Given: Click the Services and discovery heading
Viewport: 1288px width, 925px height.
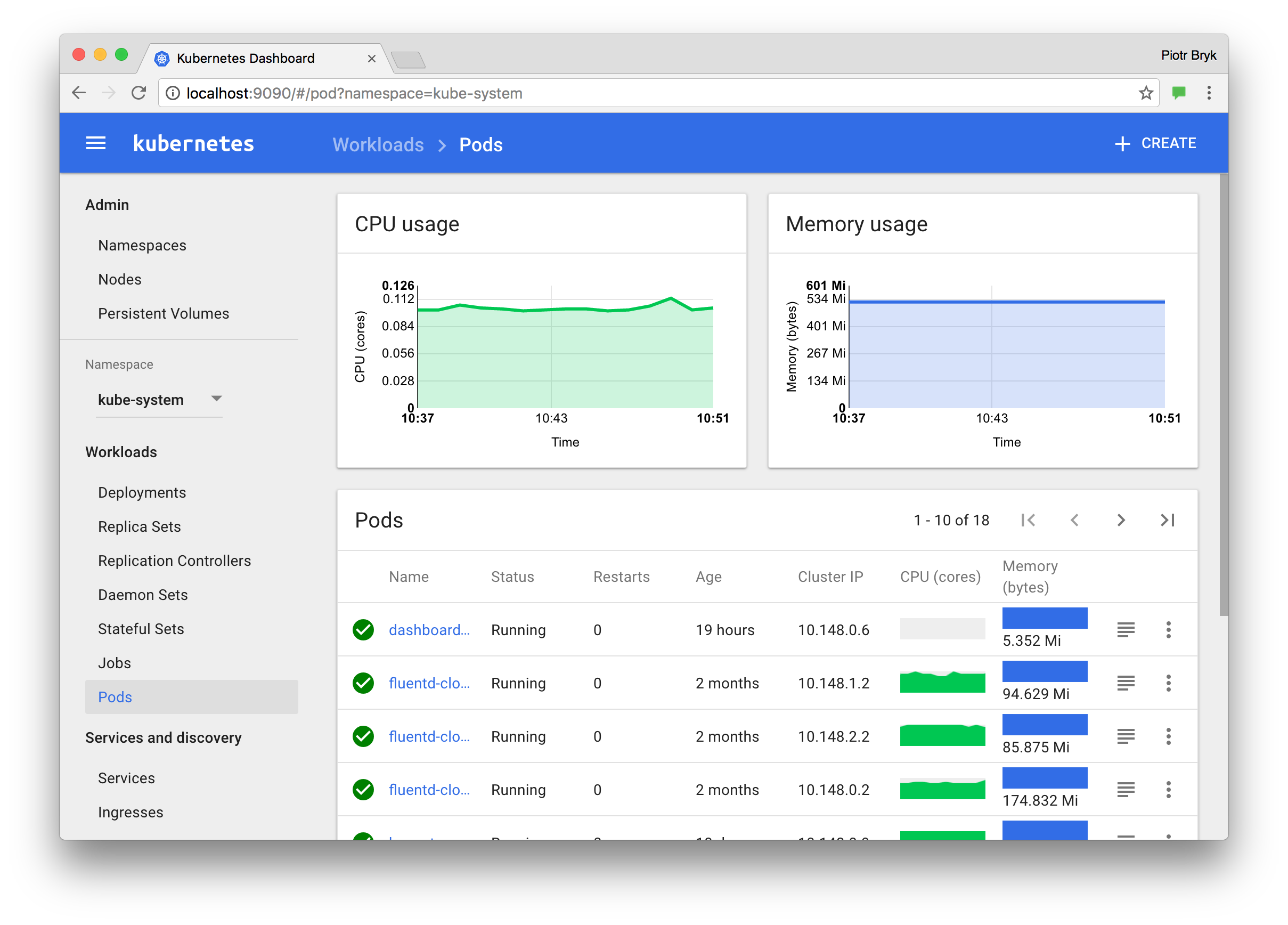Looking at the screenshot, I should pyautogui.click(x=163, y=737).
